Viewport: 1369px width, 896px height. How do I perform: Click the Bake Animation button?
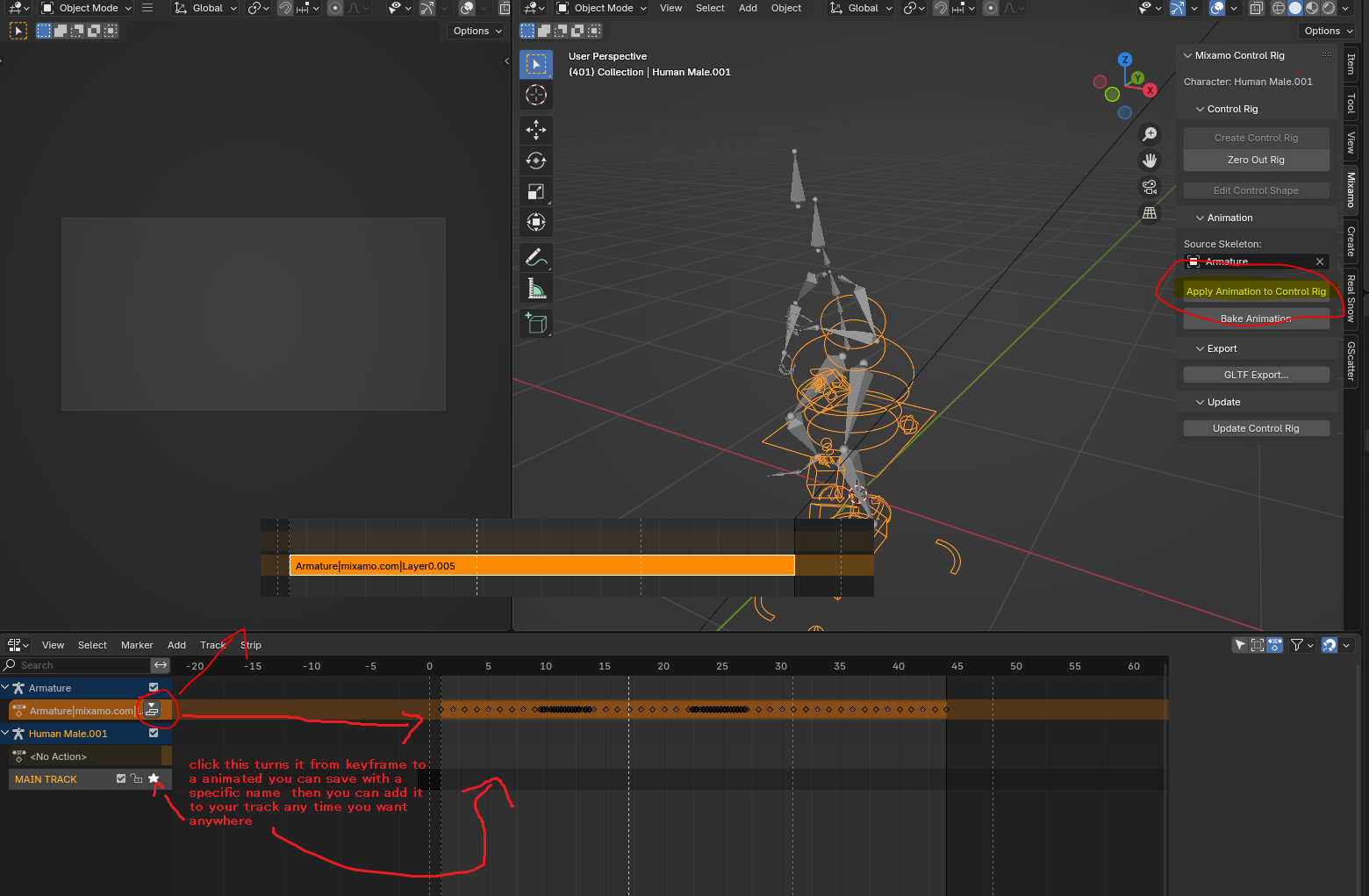pyautogui.click(x=1256, y=319)
